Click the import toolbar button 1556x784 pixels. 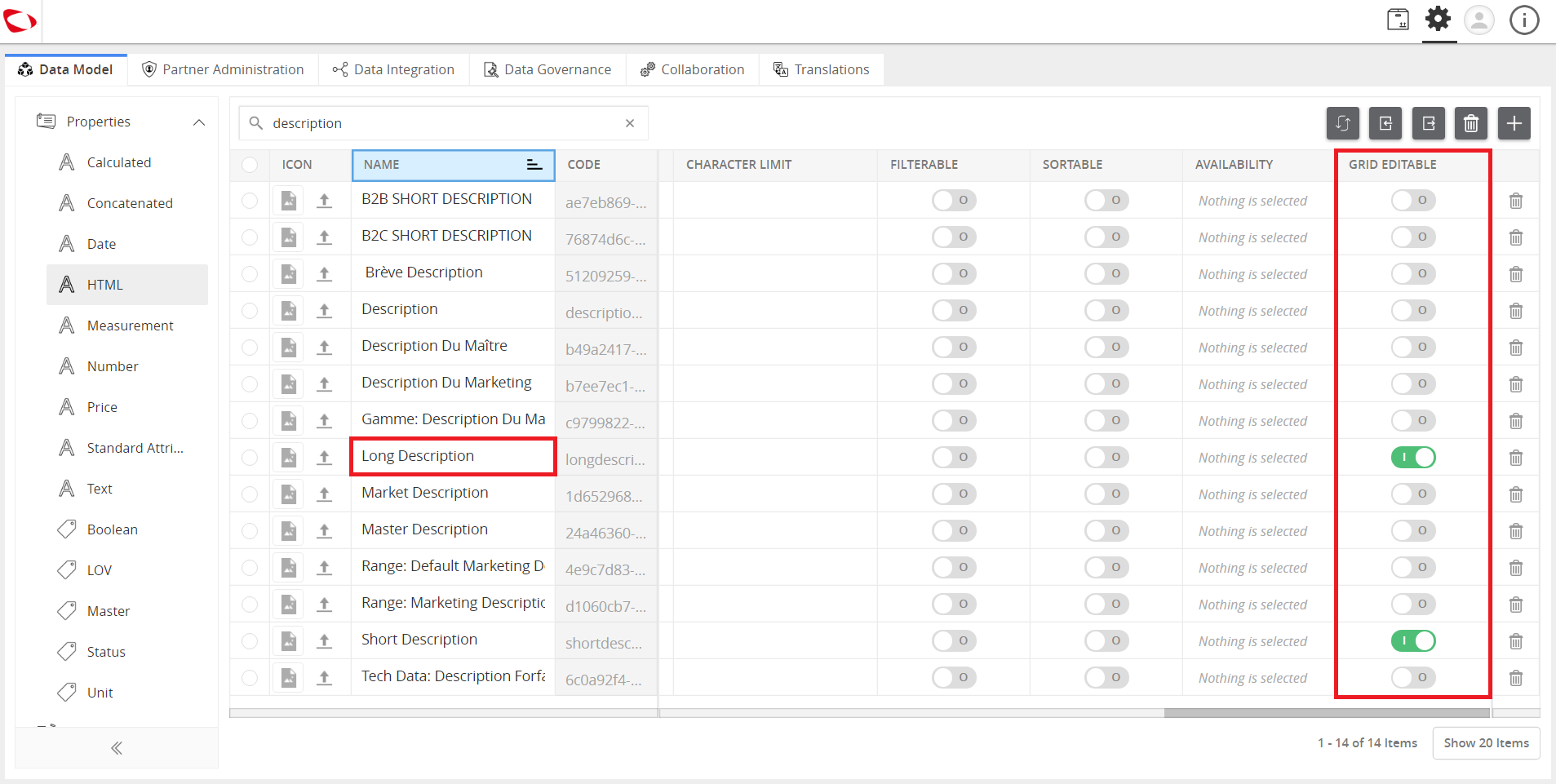coord(1385,123)
